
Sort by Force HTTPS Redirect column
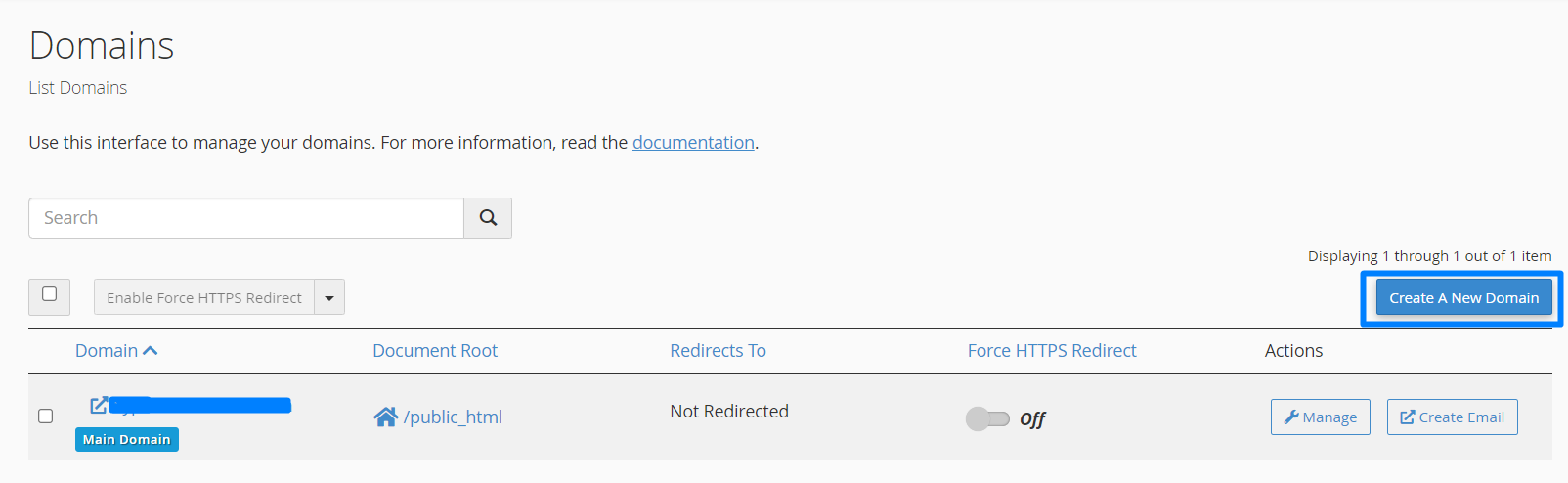click(x=1052, y=351)
